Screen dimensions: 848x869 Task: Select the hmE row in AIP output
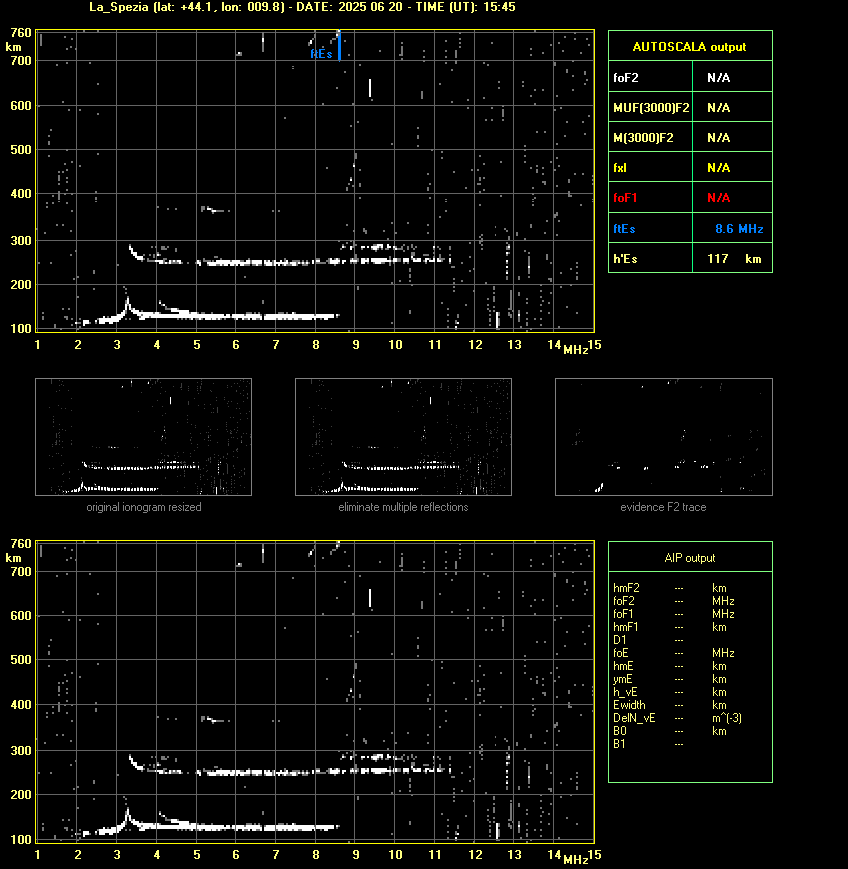click(677, 666)
